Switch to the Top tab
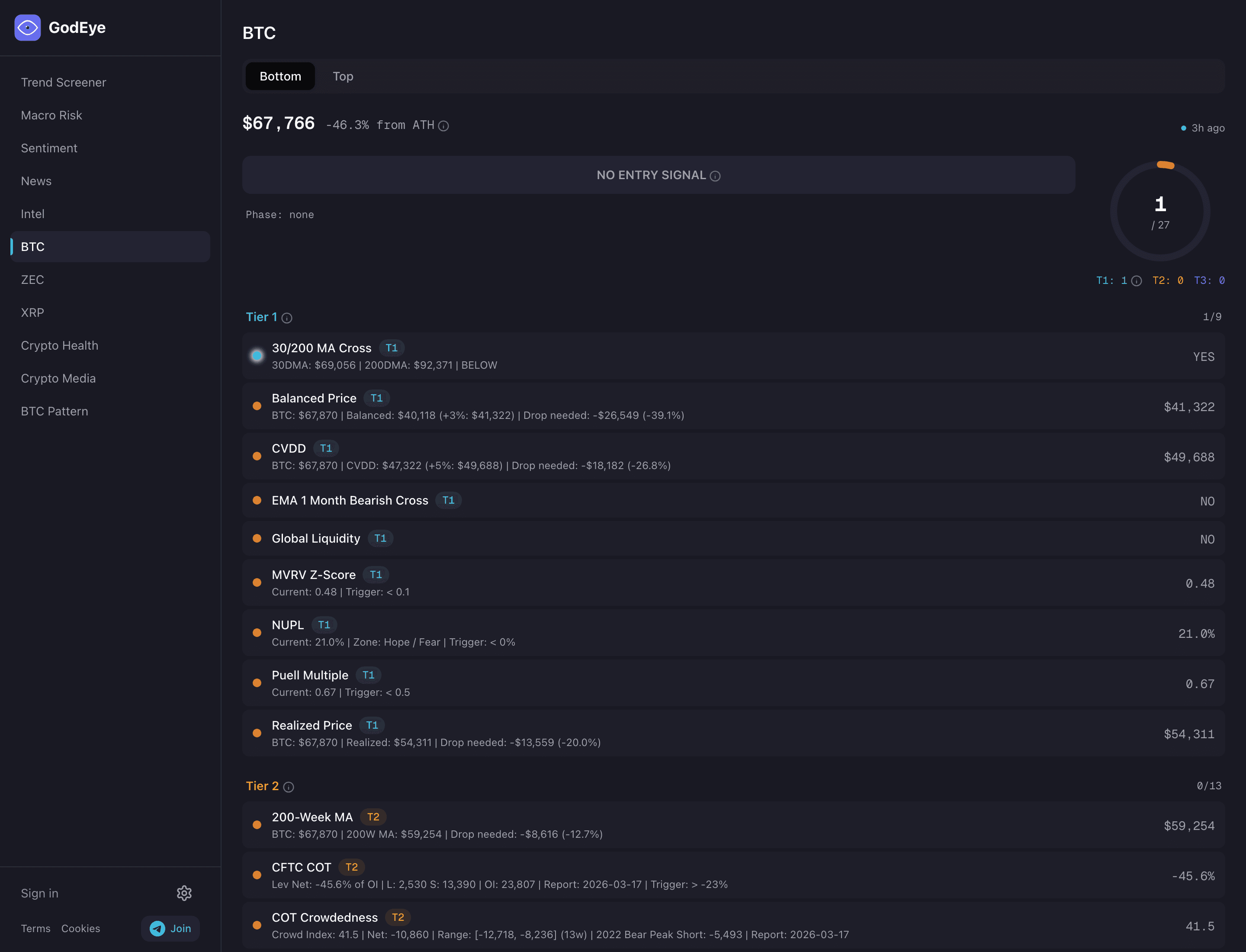Screen dimensions: 1246x952 [343, 77]
